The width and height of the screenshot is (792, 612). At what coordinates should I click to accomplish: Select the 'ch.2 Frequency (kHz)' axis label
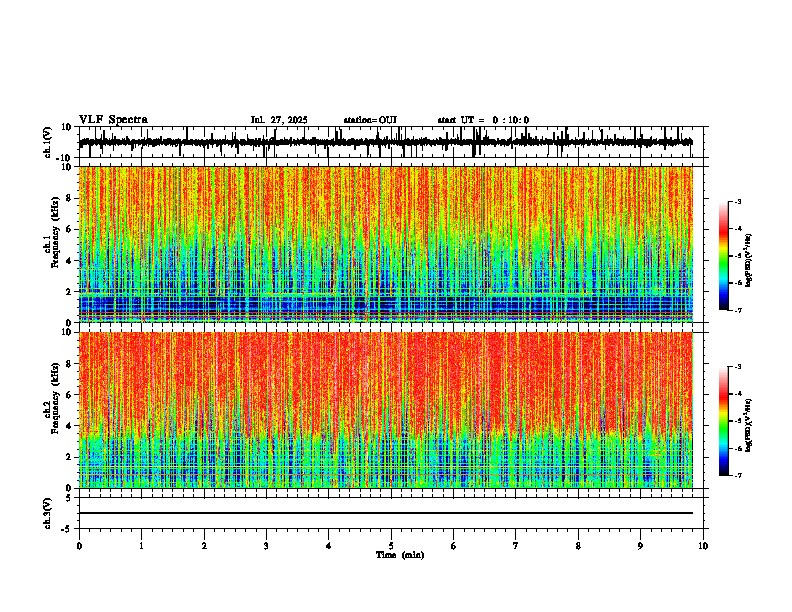coord(53,398)
